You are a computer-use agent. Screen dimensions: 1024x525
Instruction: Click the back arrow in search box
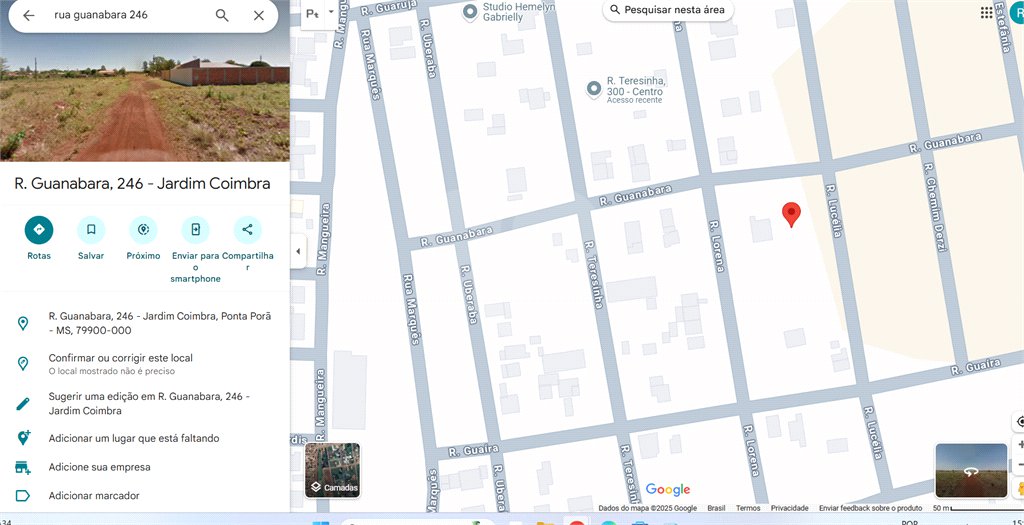29,15
